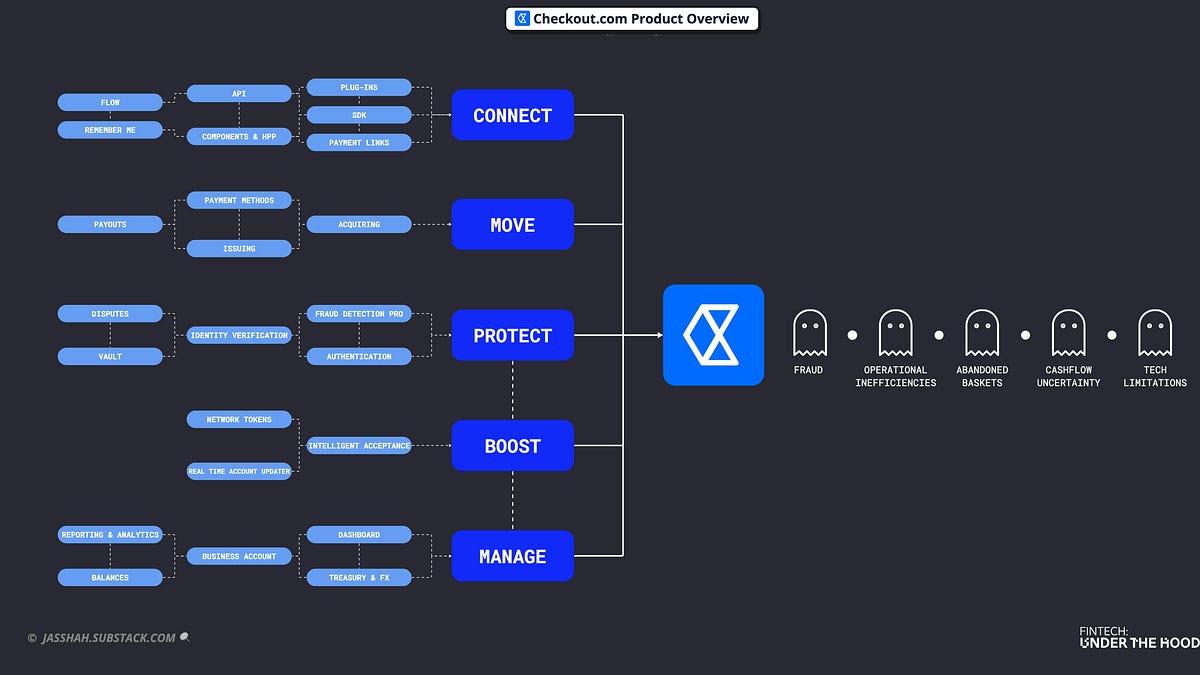
Task: Click the large Checkout.com logo tile
Action: [713, 335]
